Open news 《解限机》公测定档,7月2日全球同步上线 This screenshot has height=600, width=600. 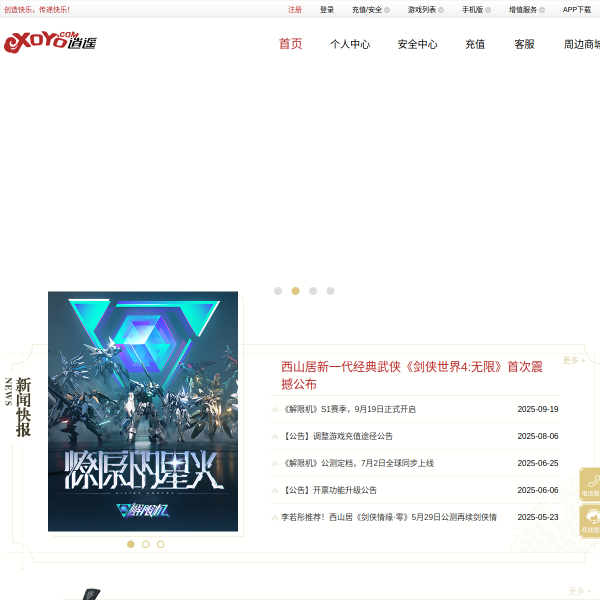[x=358, y=463]
